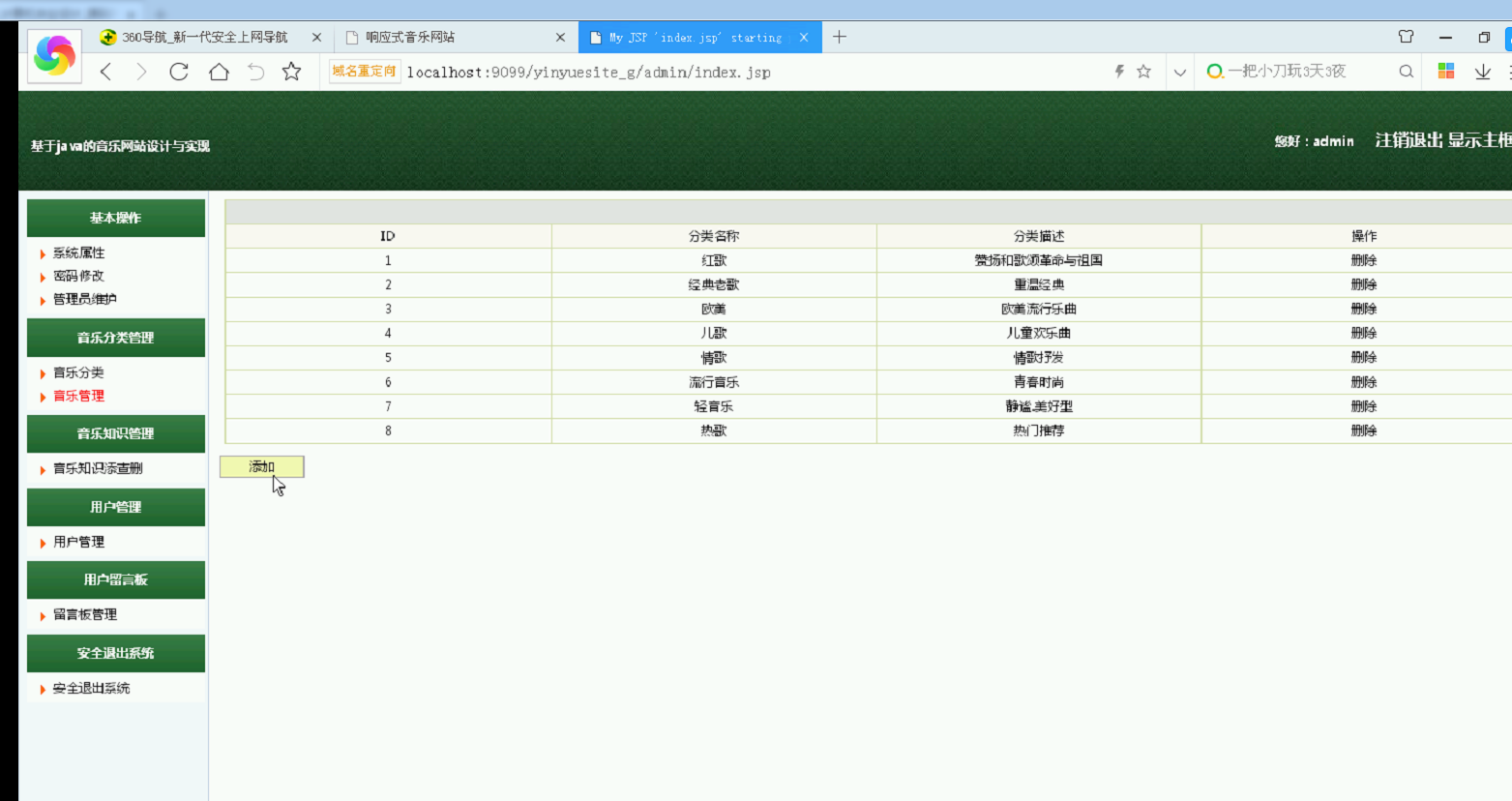Go to browser home page icon
The width and height of the screenshot is (1512, 801).
pos(219,72)
